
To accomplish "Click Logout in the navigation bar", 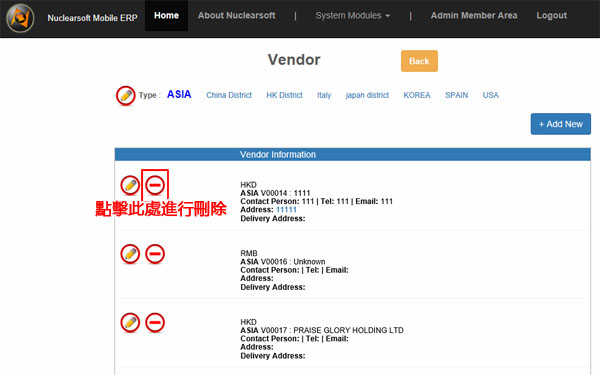I will pos(551,16).
